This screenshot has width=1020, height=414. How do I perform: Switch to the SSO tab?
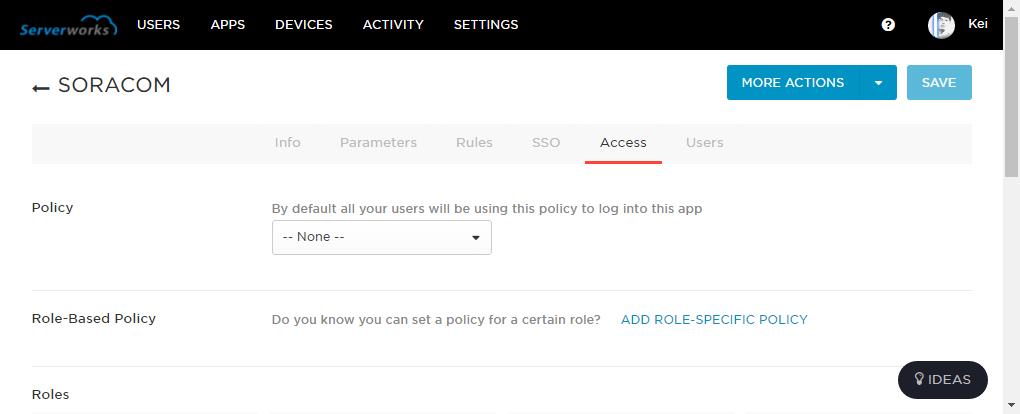pyautogui.click(x=546, y=143)
